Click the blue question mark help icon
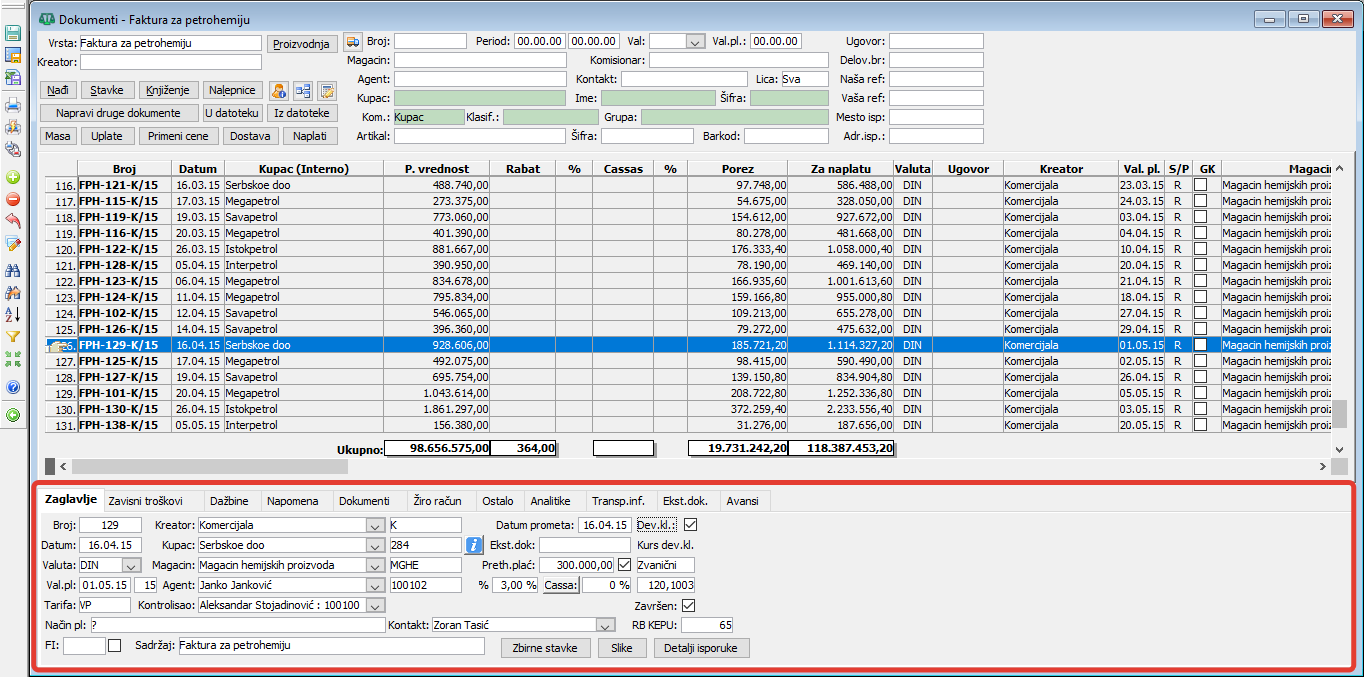The width and height of the screenshot is (1364, 677). pos(13,387)
